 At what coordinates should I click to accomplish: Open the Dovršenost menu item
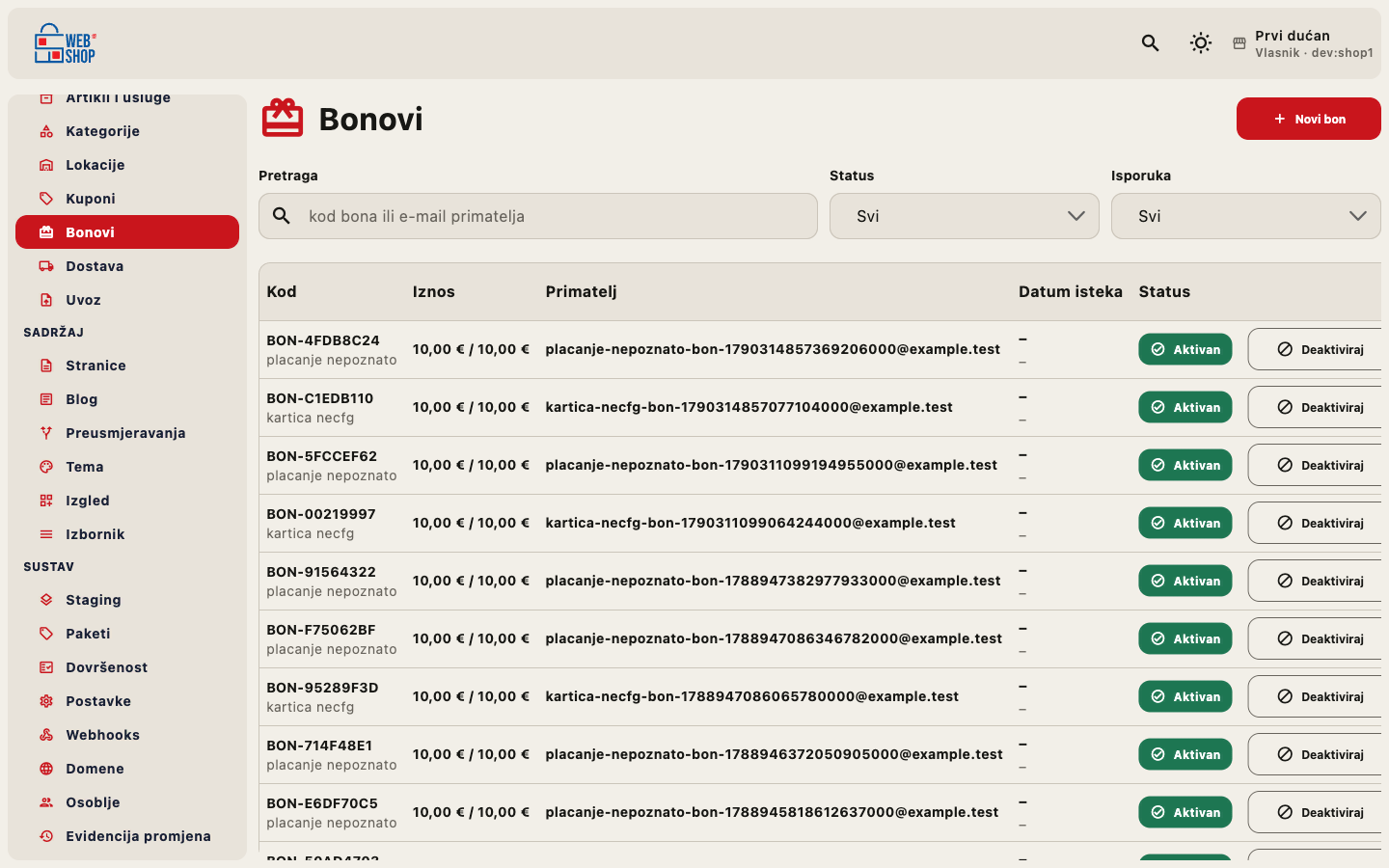coord(127,667)
